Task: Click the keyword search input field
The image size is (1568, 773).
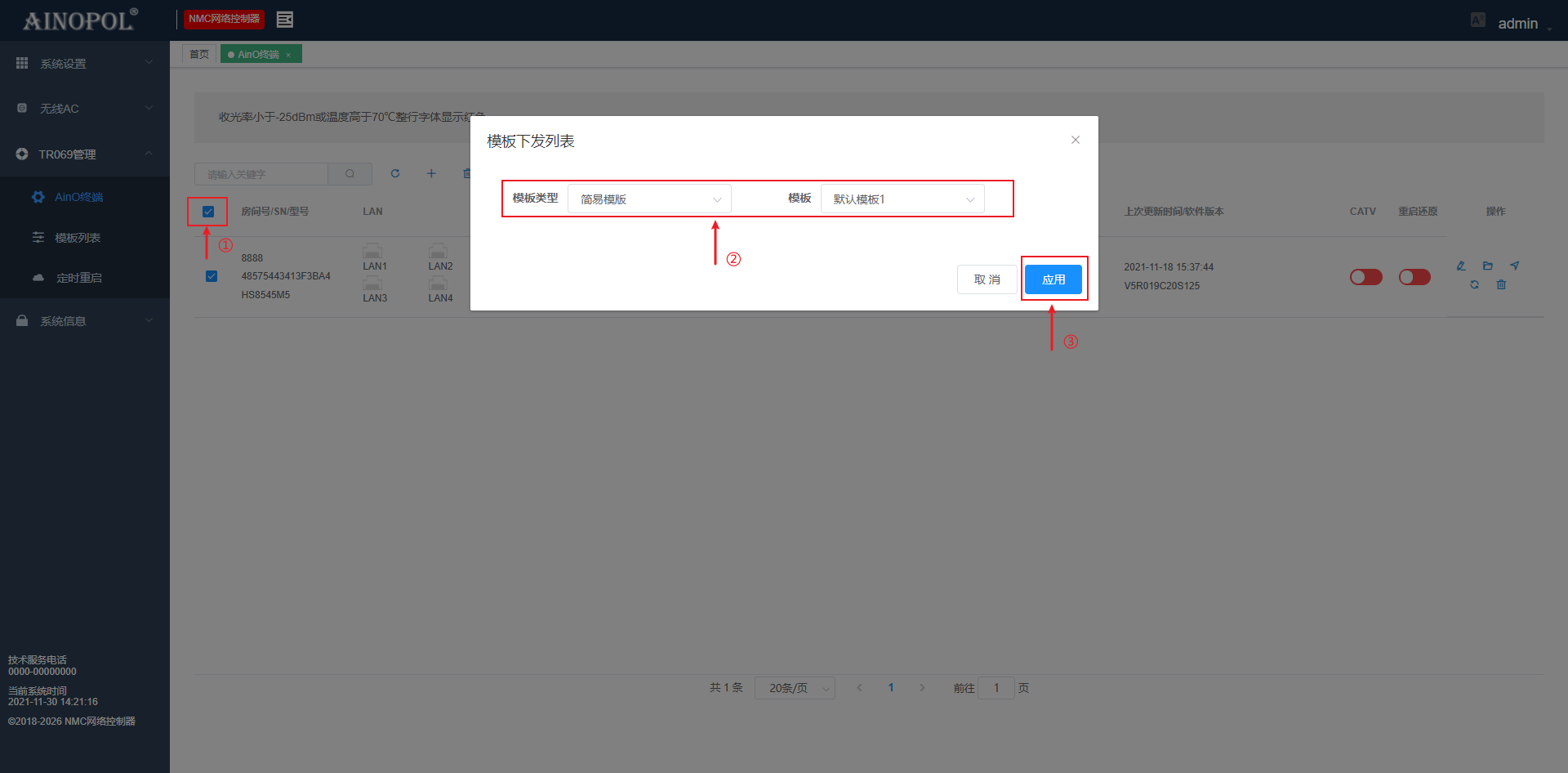Action: (261, 174)
